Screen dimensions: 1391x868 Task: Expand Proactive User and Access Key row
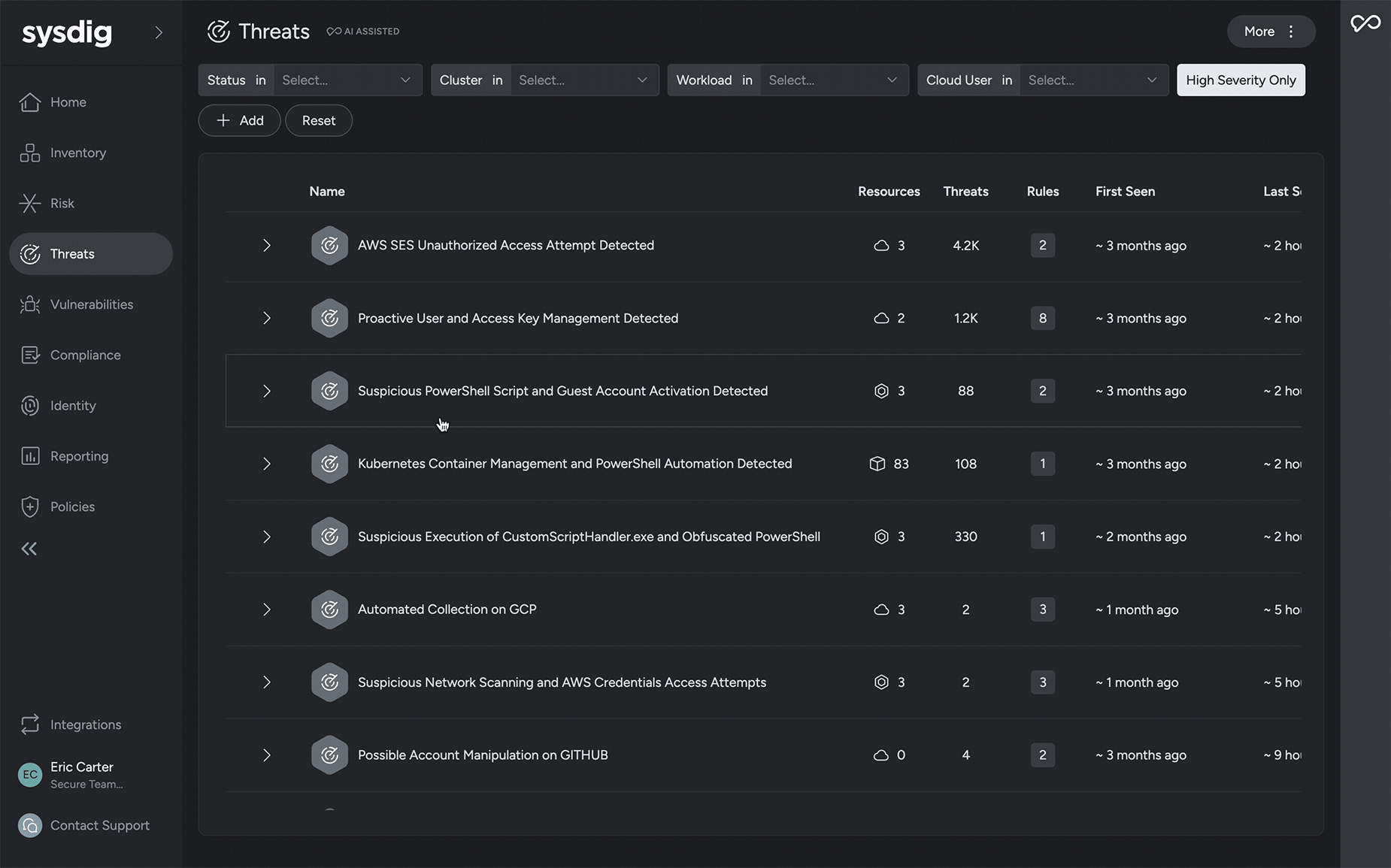267,319
